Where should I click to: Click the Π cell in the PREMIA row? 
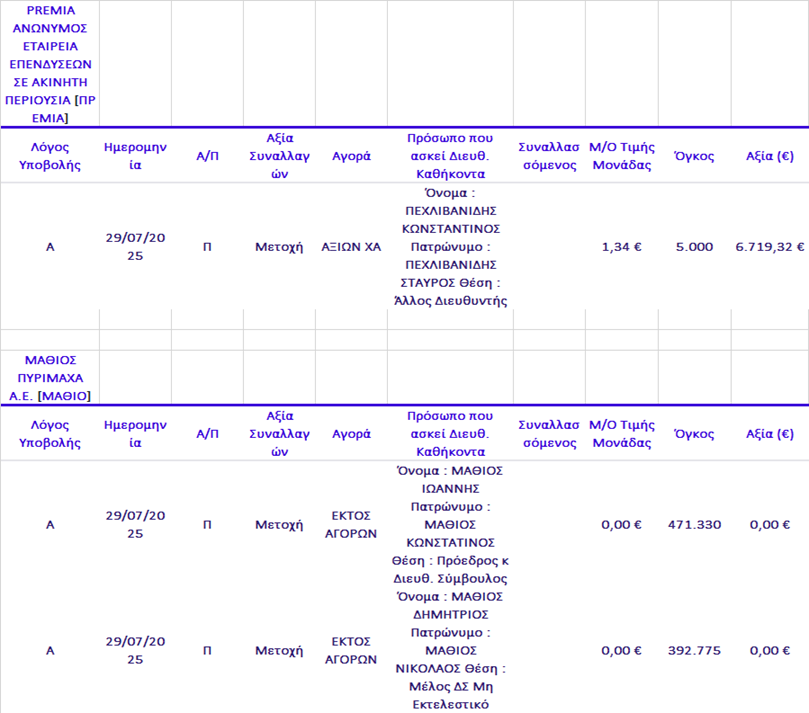coord(207,247)
